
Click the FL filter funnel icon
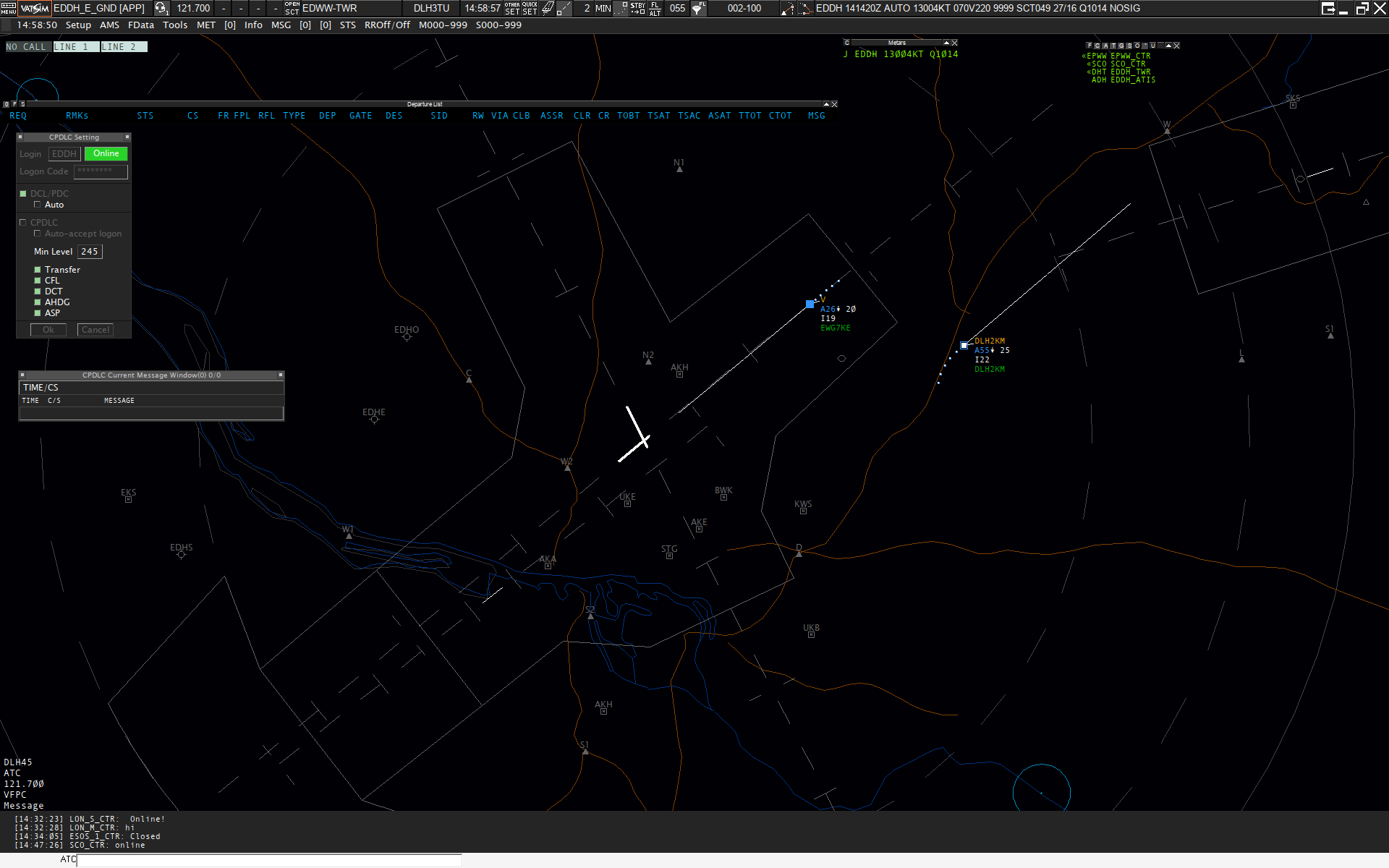click(698, 8)
